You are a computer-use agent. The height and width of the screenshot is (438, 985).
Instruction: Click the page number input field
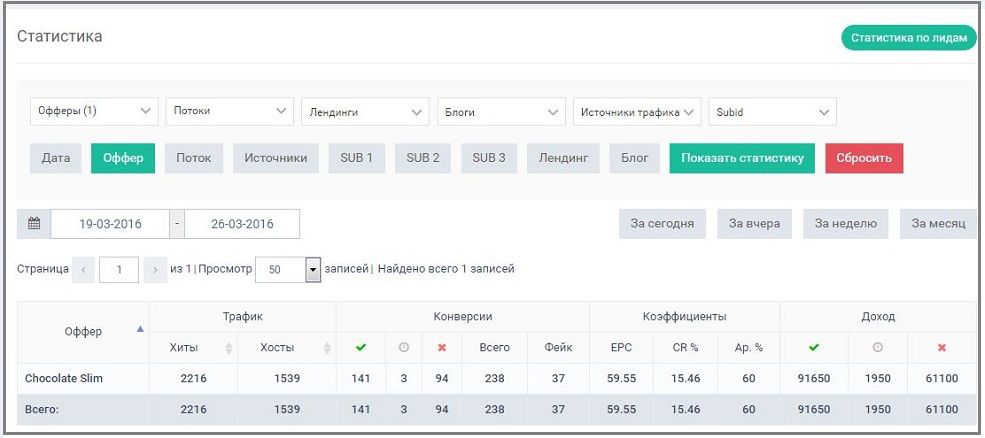(x=119, y=270)
